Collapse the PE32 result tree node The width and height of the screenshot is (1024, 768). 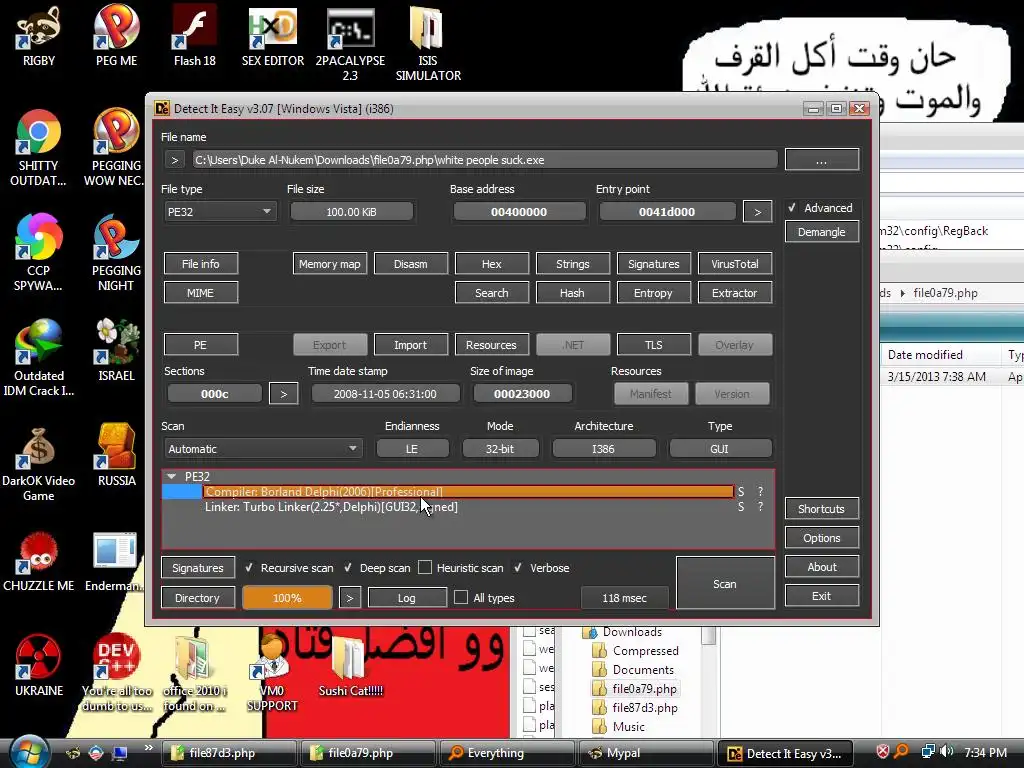171,477
